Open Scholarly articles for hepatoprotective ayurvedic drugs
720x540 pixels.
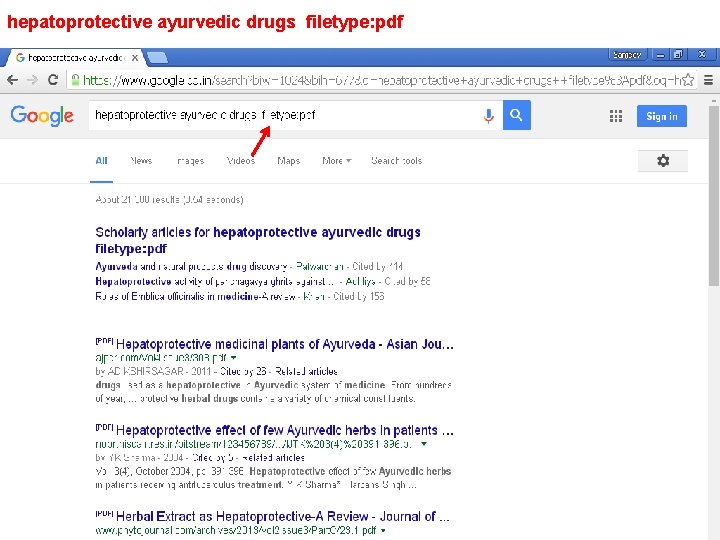(x=258, y=240)
